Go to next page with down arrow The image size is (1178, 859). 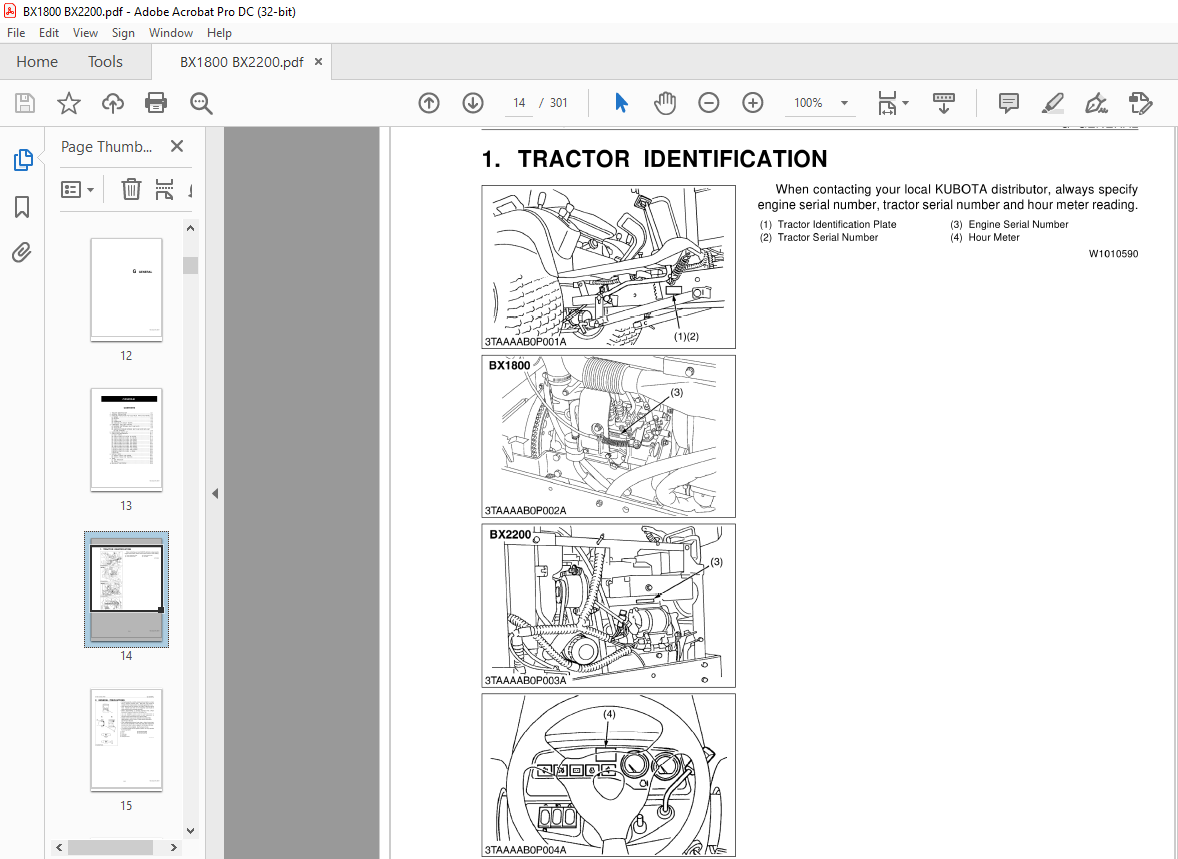473,103
